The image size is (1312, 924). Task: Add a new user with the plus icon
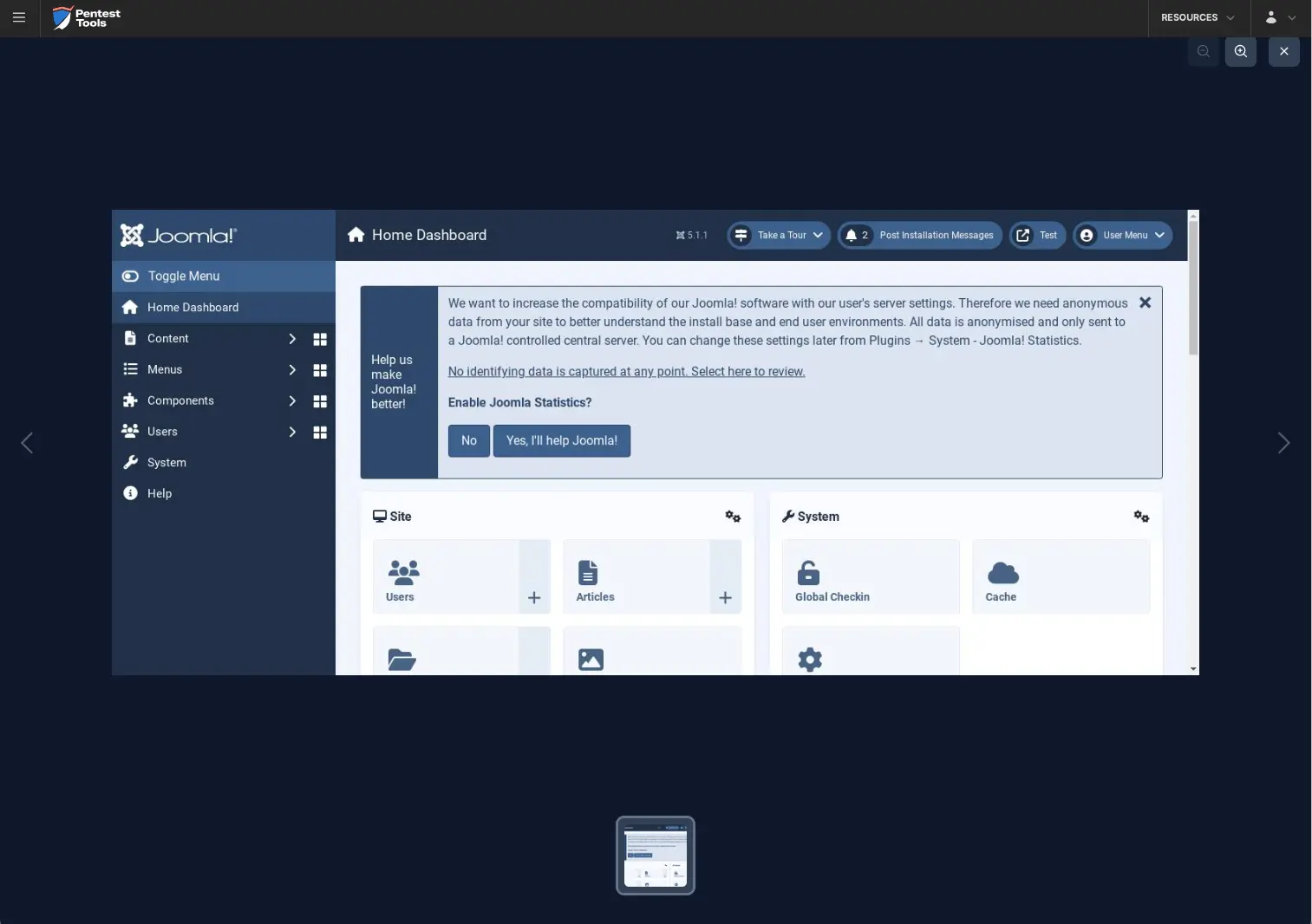coord(534,597)
